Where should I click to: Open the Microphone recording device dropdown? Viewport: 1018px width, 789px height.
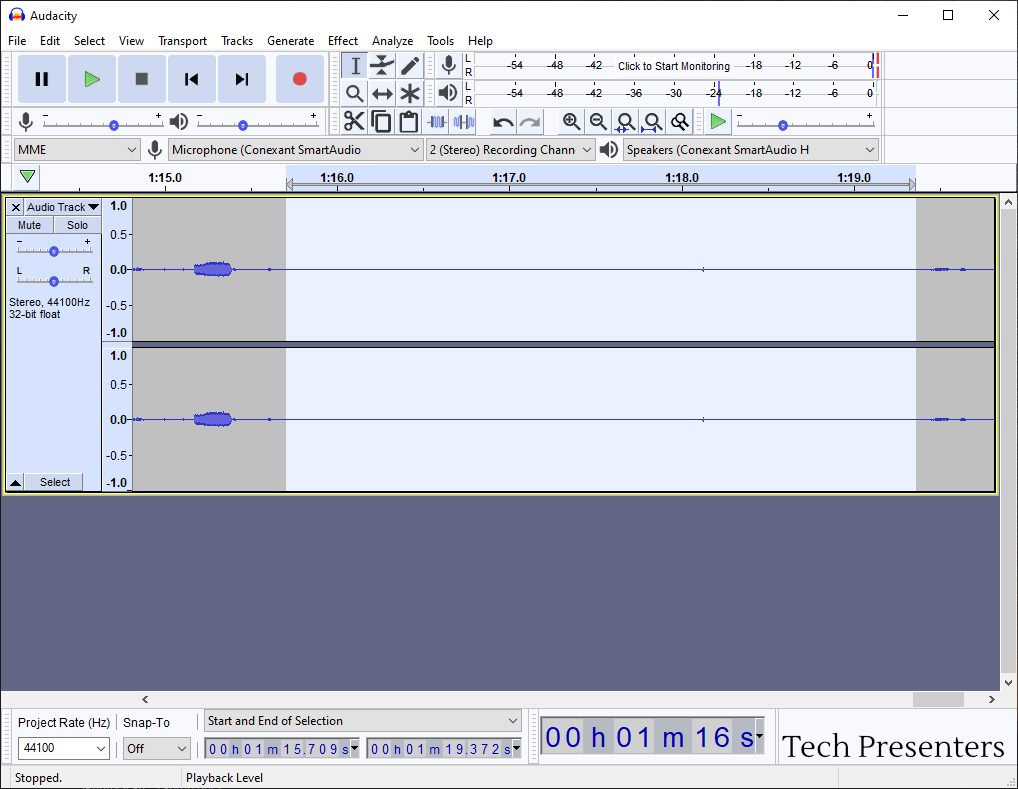295,150
